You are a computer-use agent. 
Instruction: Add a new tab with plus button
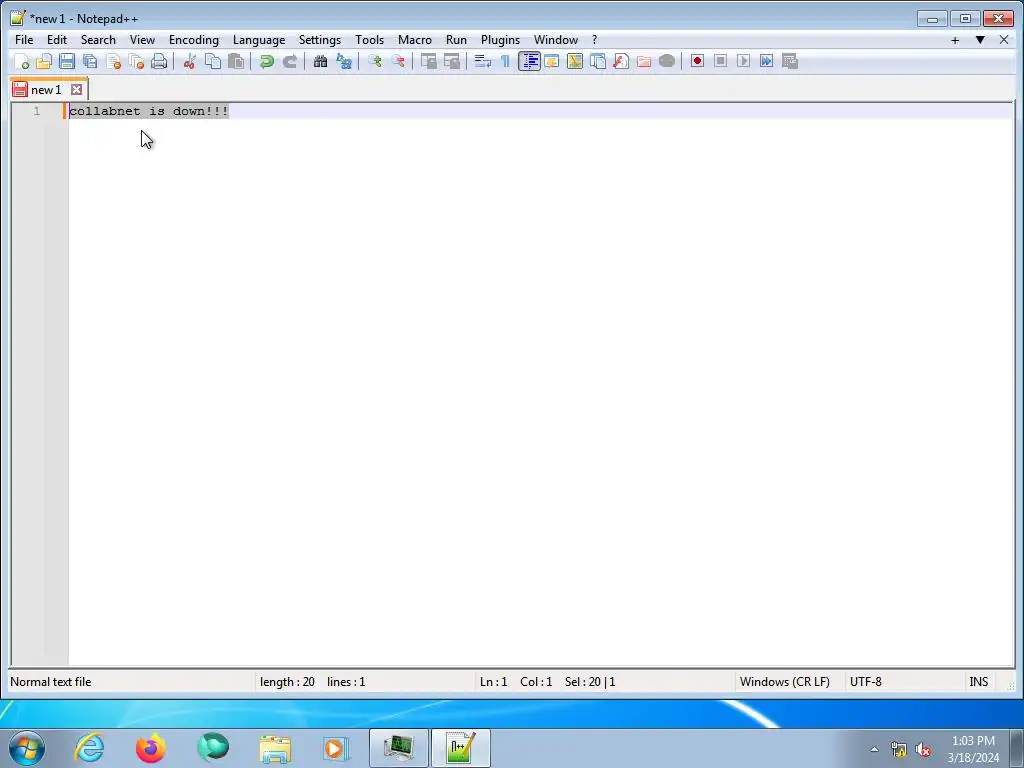(x=955, y=40)
